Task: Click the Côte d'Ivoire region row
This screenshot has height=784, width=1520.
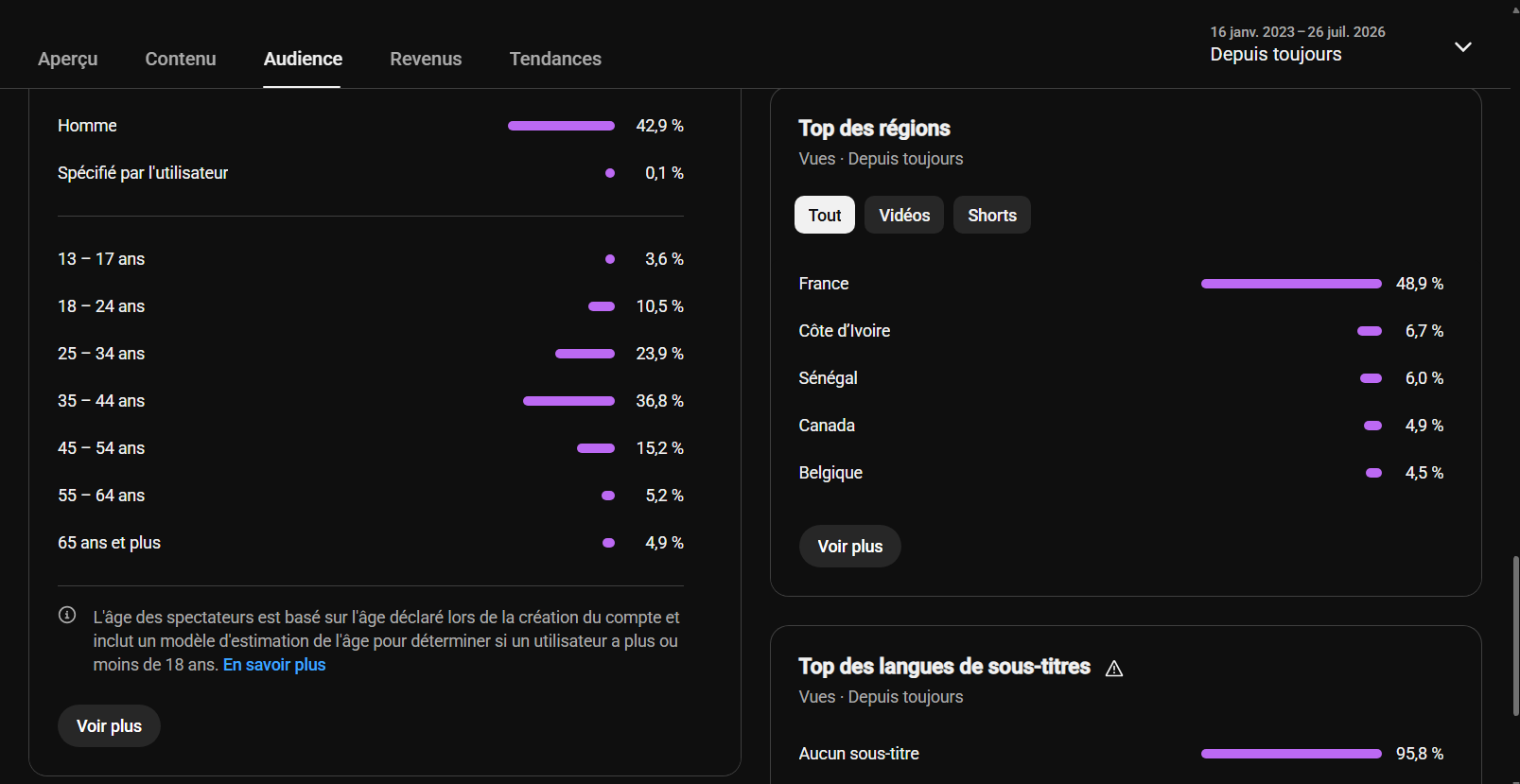Action: pos(1121,331)
